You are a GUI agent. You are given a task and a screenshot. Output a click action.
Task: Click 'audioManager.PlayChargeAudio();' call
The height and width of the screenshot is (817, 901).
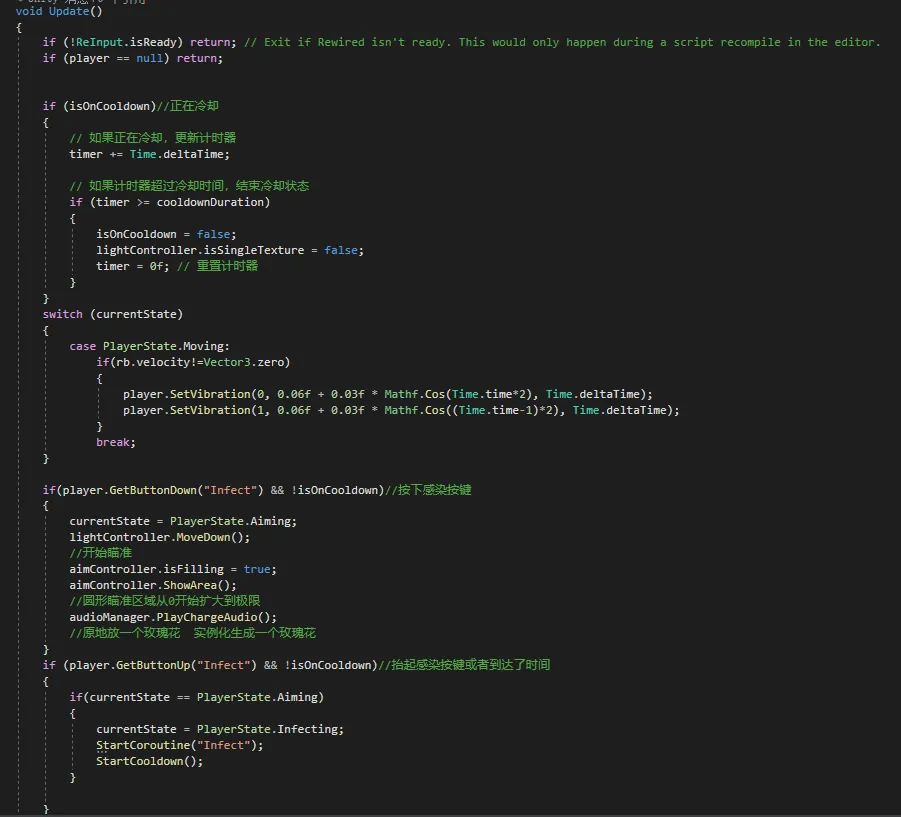point(173,618)
